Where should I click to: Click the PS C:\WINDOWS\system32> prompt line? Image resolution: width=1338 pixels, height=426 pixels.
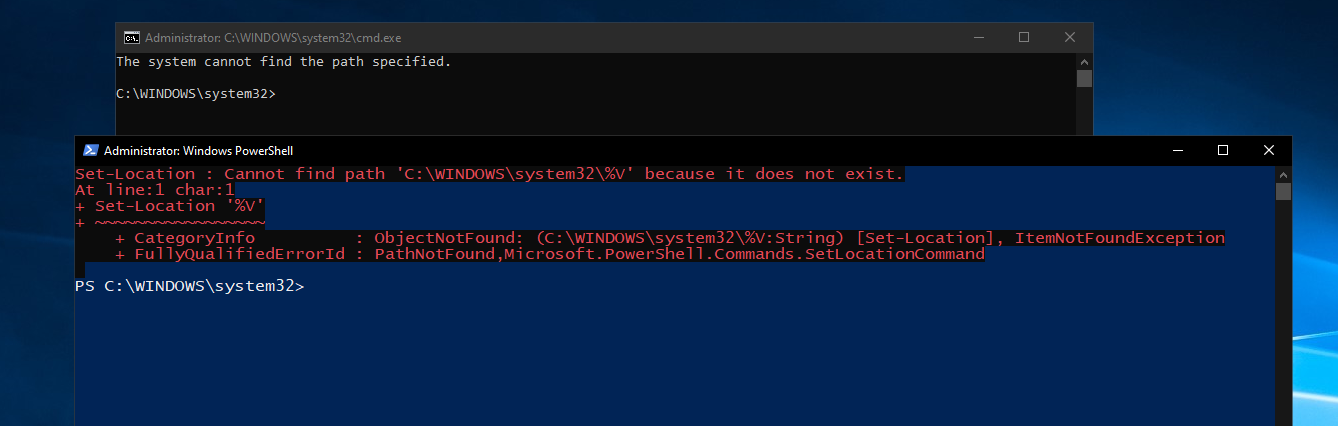[x=189, y=286]
